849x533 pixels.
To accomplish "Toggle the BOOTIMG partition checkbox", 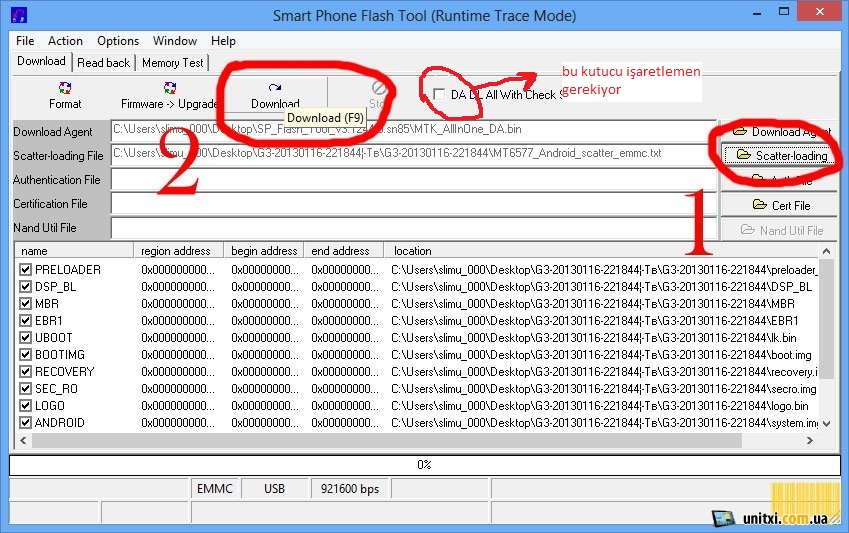I will pyautogui.click(x=25, y=354).
